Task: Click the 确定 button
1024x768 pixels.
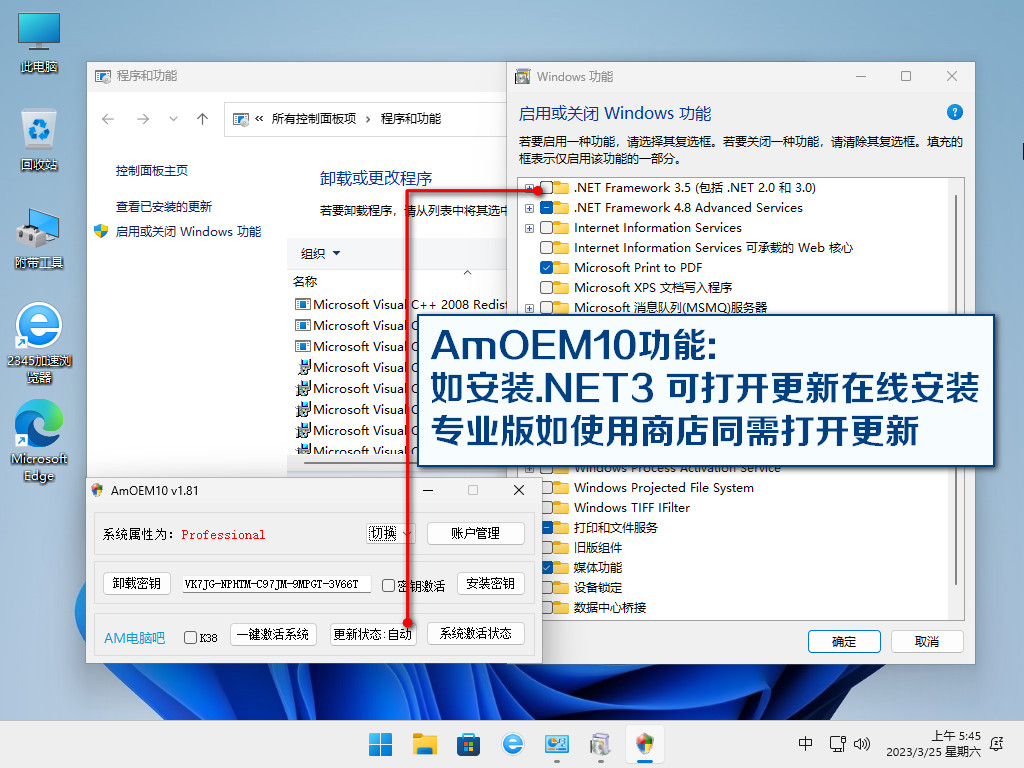Action: pos(844,642)
